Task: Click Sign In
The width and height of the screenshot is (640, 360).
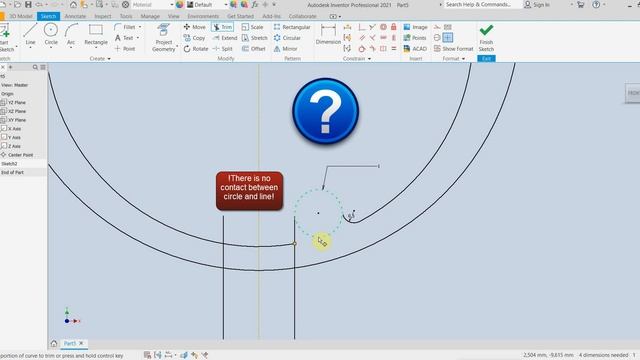Action: tap(536, 5)
